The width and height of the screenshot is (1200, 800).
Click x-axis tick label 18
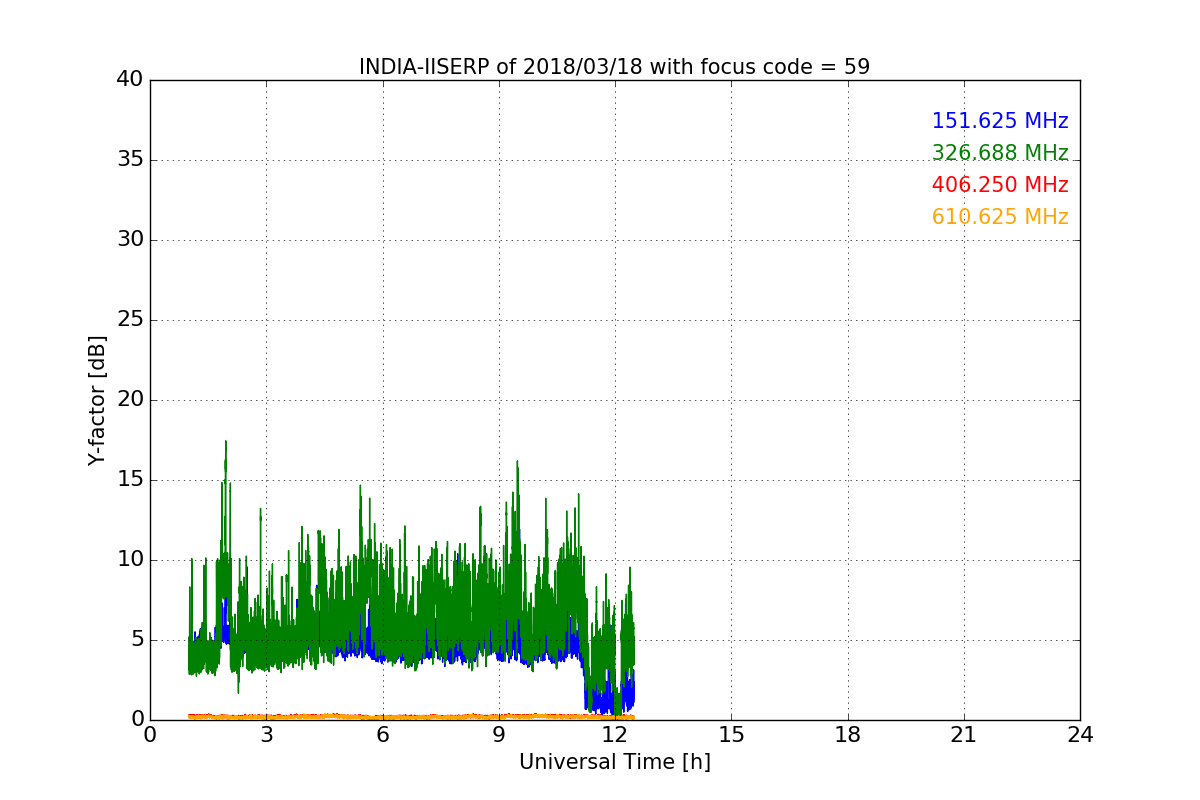coord(848,734)
